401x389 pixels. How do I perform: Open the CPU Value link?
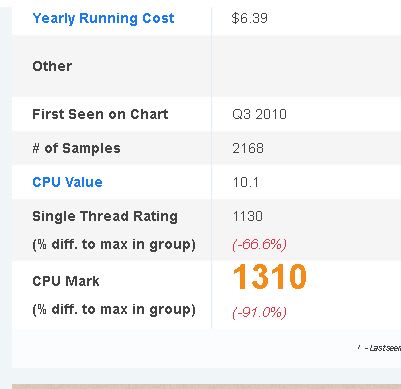pyautogui.click(x=67, y=182)
